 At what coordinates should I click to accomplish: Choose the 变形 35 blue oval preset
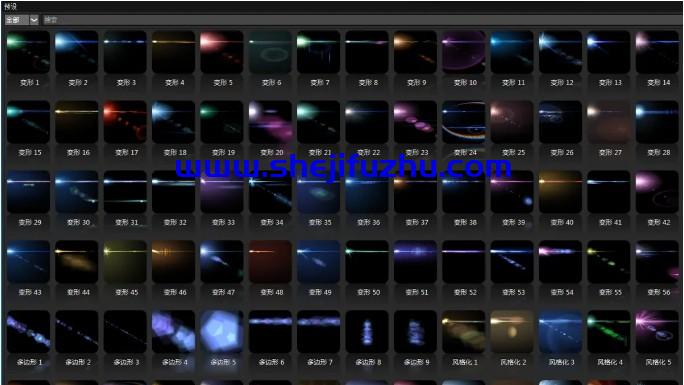point(318,192)
